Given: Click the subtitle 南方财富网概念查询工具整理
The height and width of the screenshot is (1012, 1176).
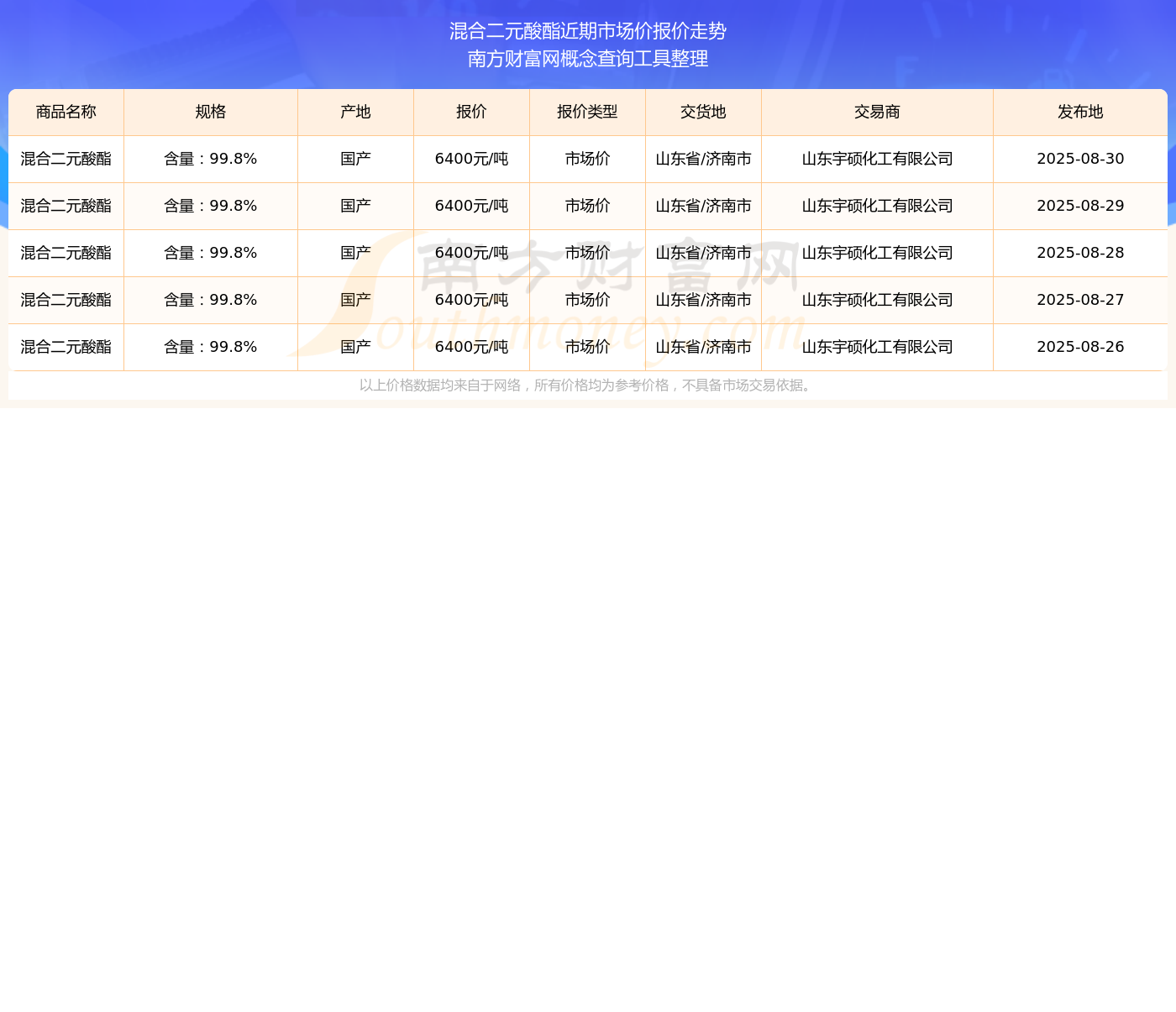Looking at the screenshot, I should 588,59.
